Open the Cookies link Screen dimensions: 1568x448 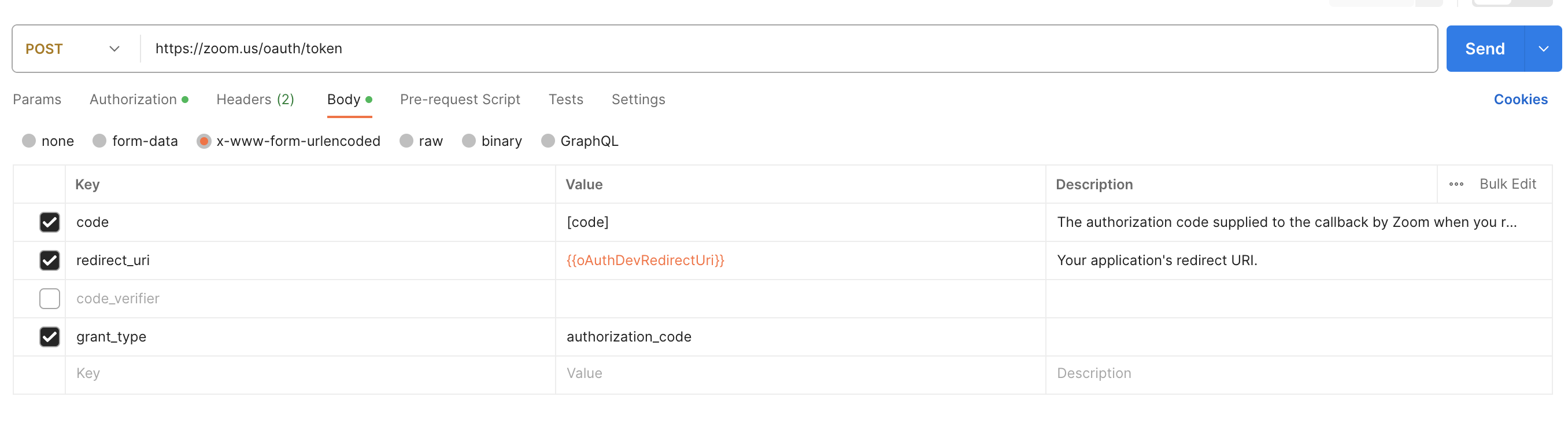coord(1520,100)
